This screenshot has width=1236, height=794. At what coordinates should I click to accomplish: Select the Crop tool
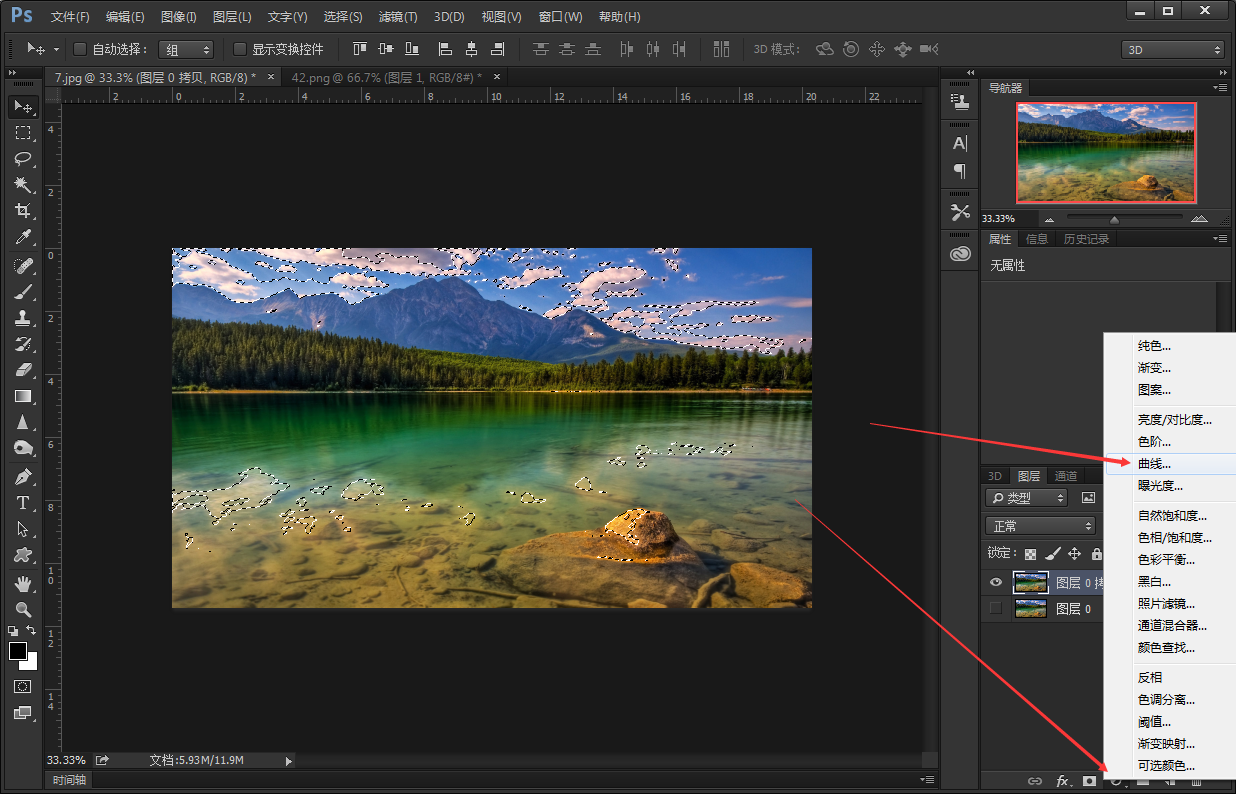coord(23,211)
